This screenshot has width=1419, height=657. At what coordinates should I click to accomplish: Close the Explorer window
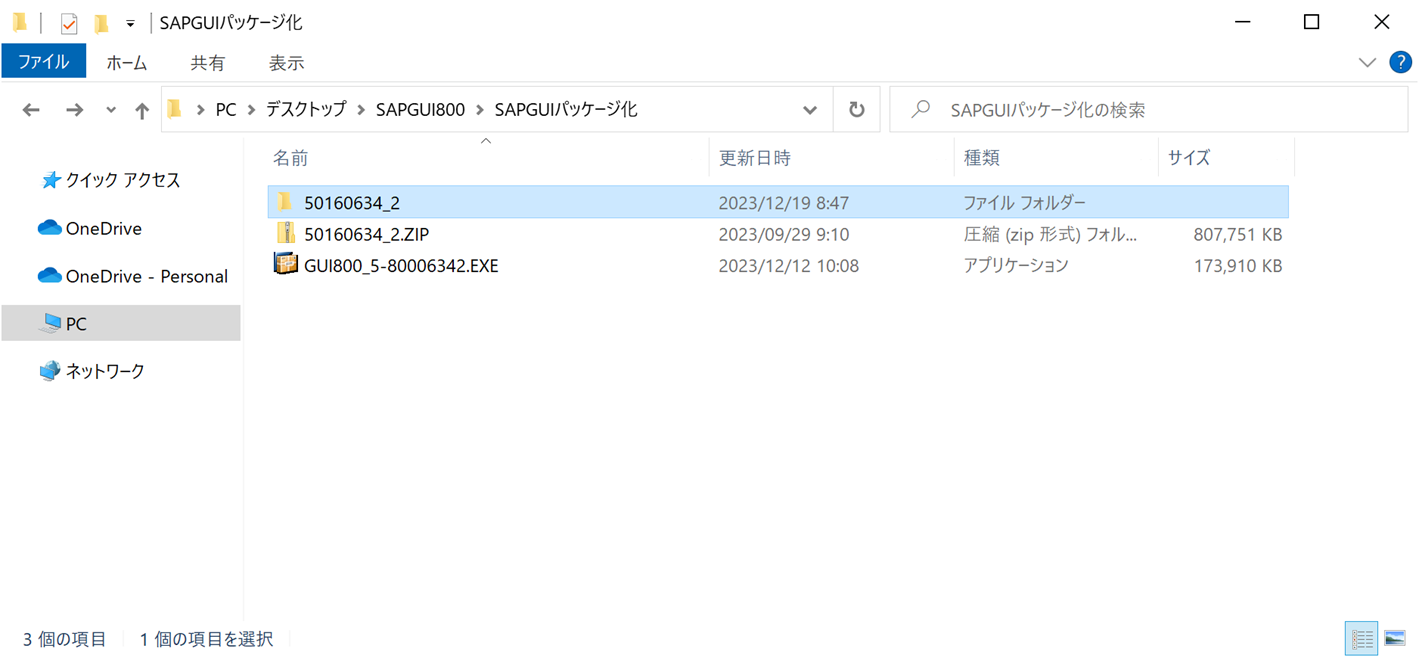(1382, 22)
